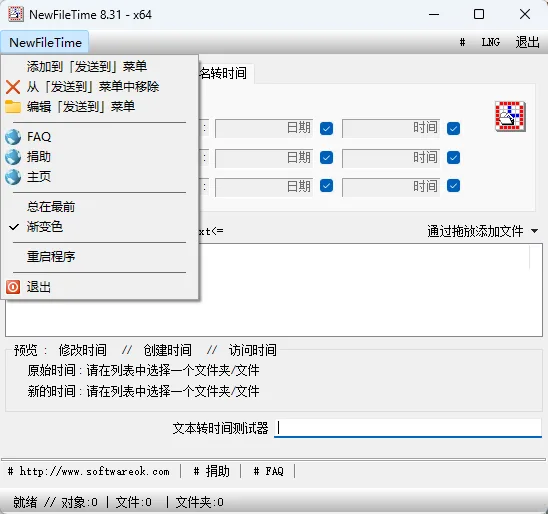Click the red X remove-from-SendTo icon
The image size is (548, 514).
[13, 87]
